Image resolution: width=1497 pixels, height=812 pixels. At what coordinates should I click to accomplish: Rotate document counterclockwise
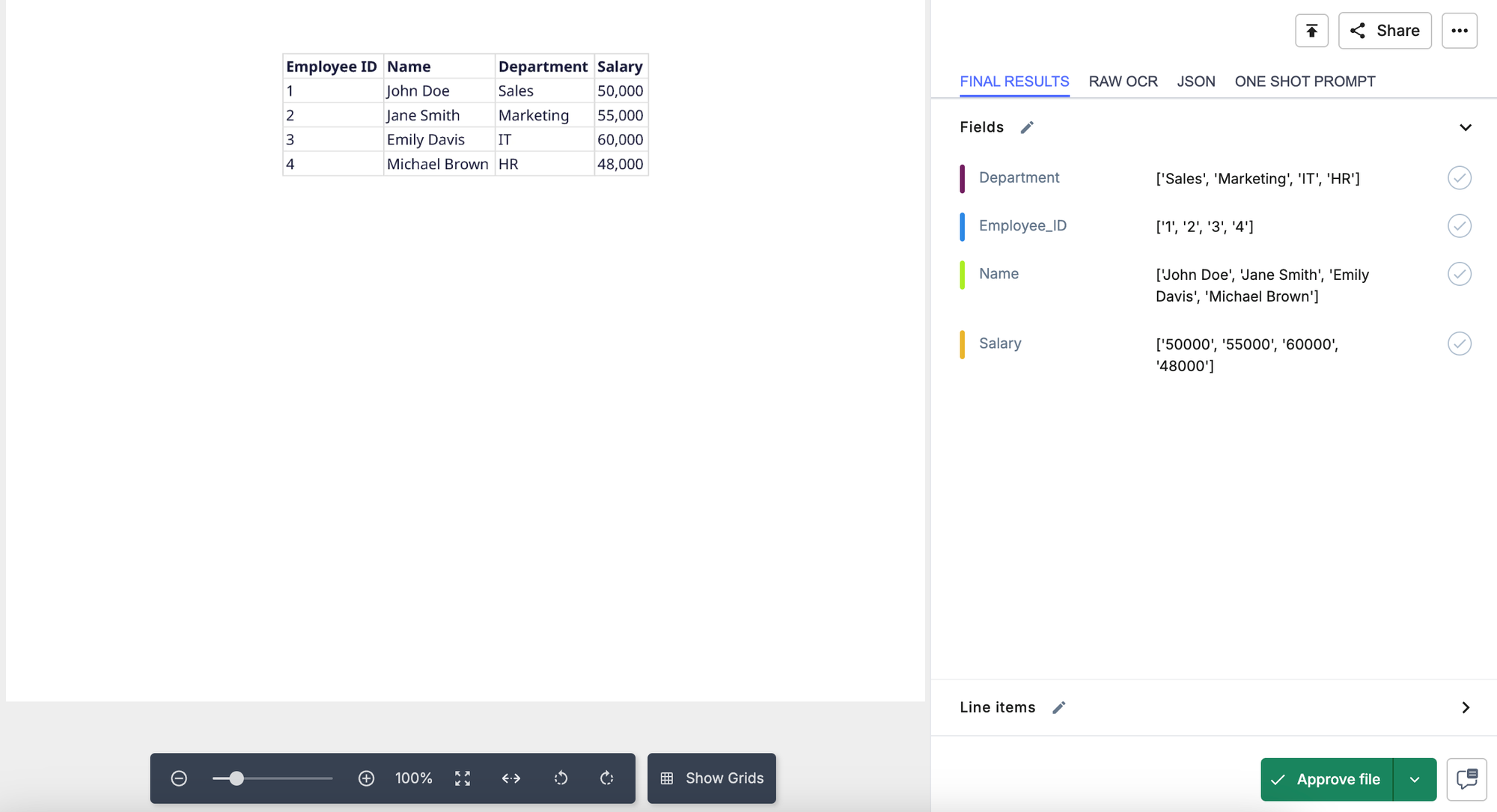click(x=561, y=778)
